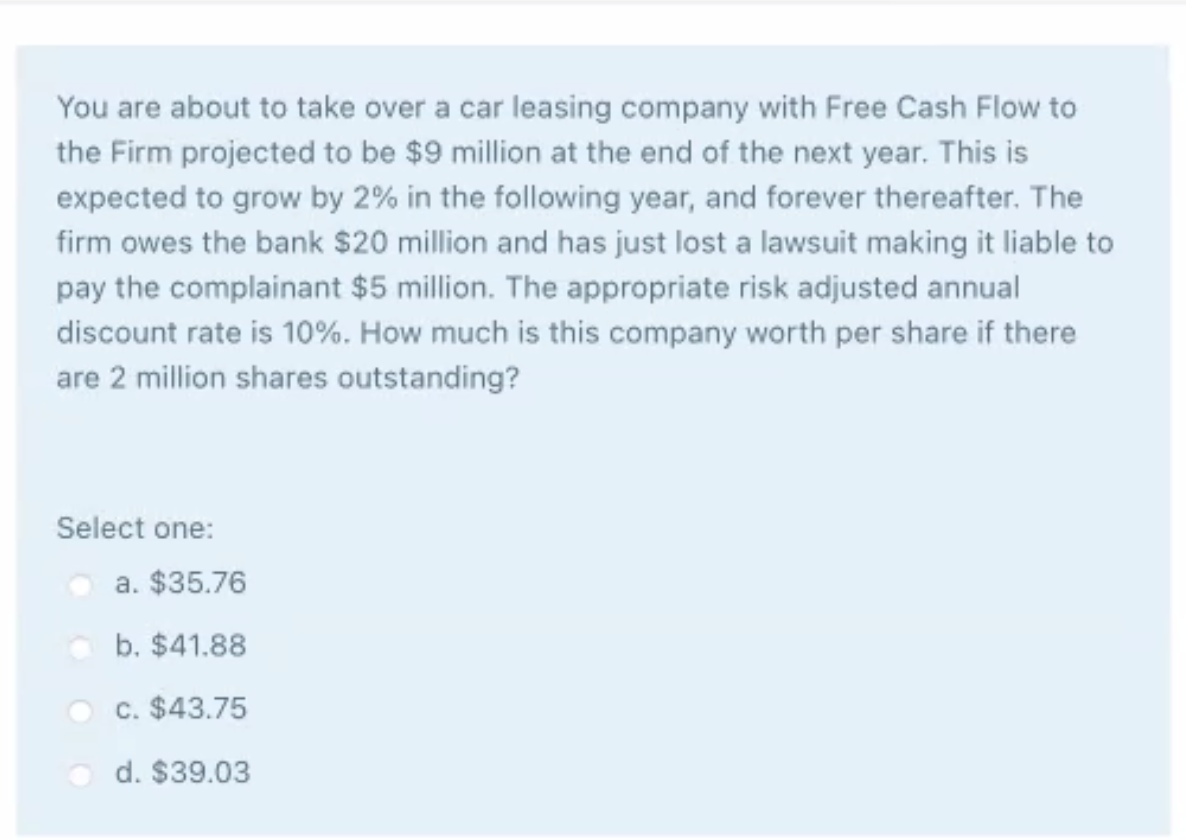
Task: Click the option b answer label text
Action: click(x=180, y=647)
